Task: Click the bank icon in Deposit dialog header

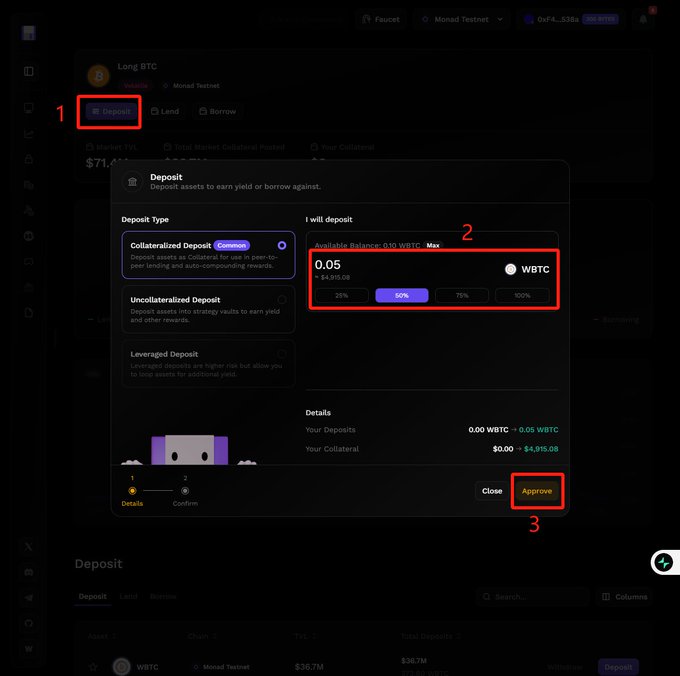Action: [x=132, y=182]
